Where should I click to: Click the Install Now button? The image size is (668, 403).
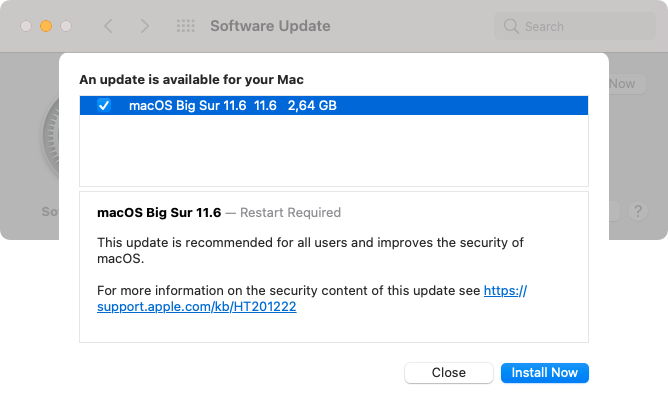(544, 372)
